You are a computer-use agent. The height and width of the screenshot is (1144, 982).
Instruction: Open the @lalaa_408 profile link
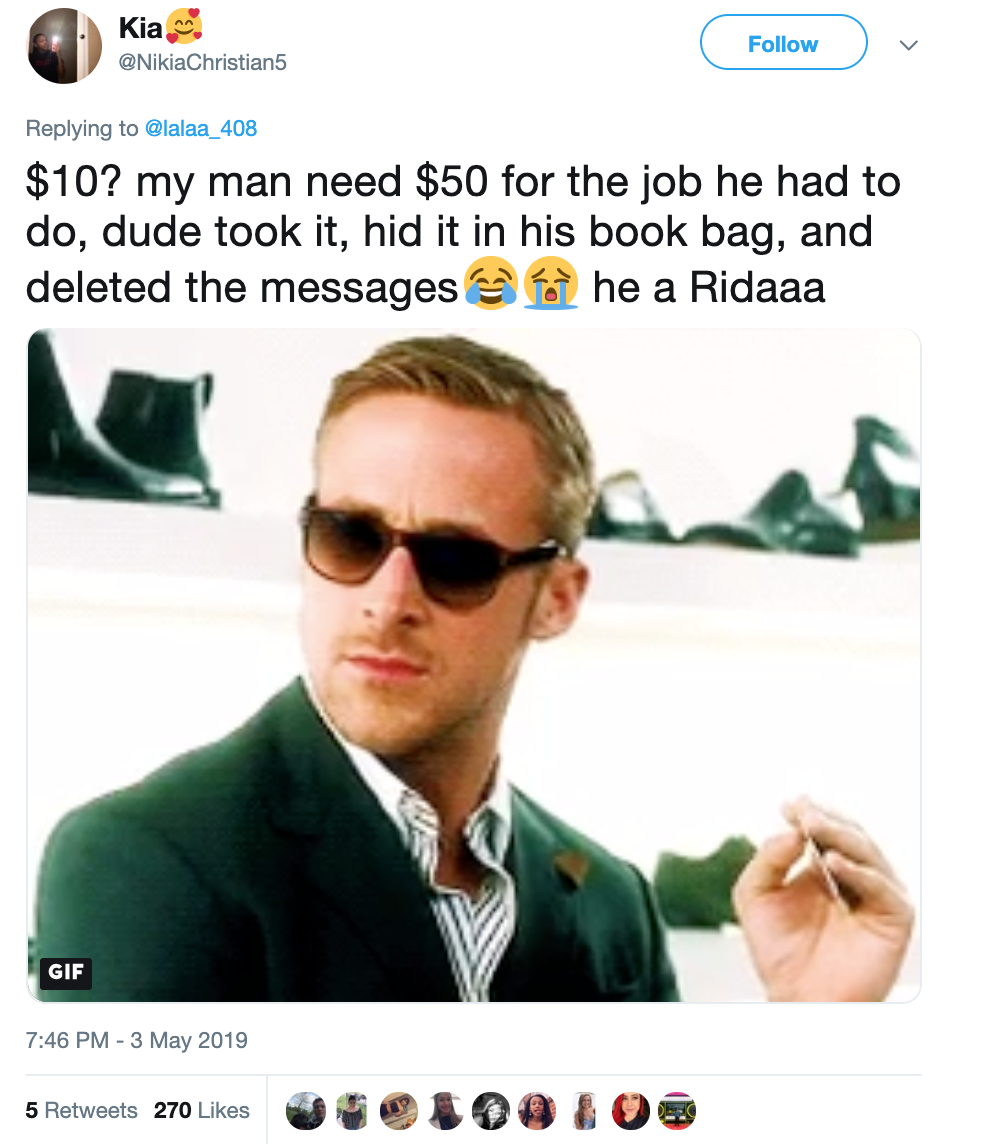201,128
